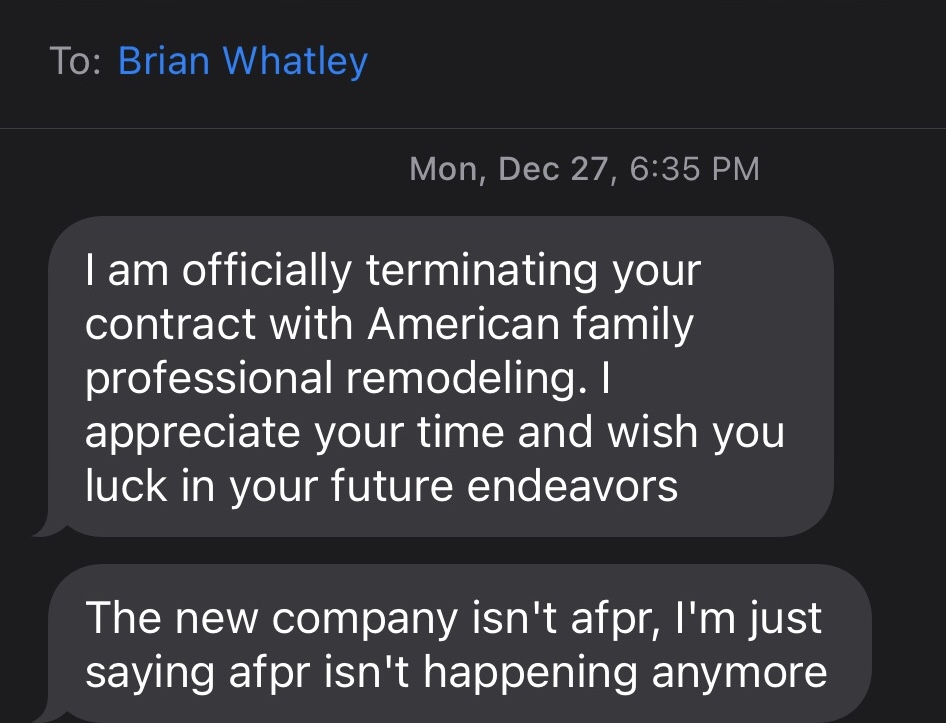Click the empty recipient field after Brian Whatley
Screen dimensions: 946x723
point(655,62)
